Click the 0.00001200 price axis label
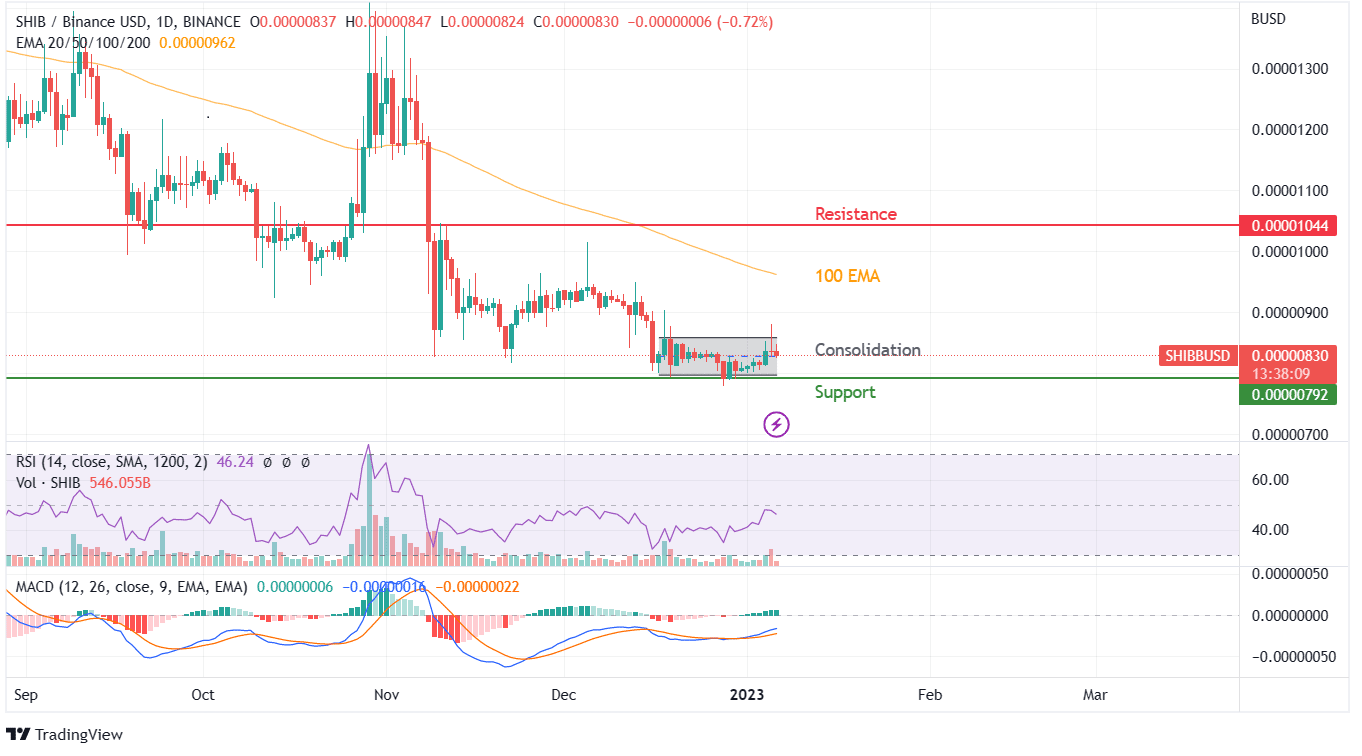This screenshot has height=756, width=1362. 1290,130
